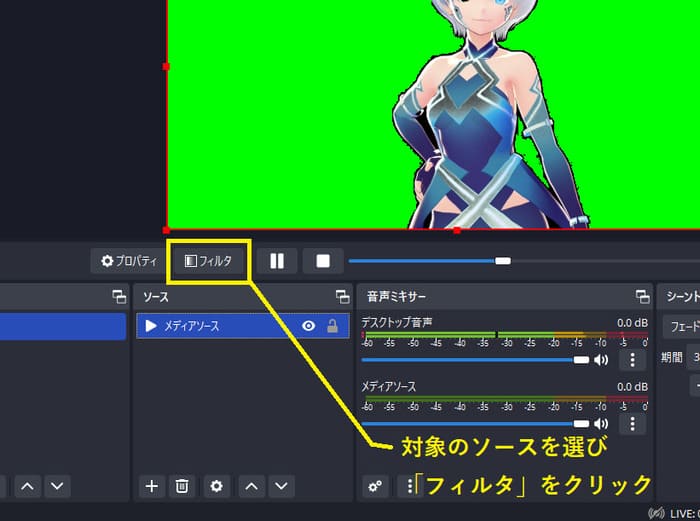This screenshot has width=700, height=521.
Task: Click the bottom-left red handle of preview
Action: pos(166,230)
